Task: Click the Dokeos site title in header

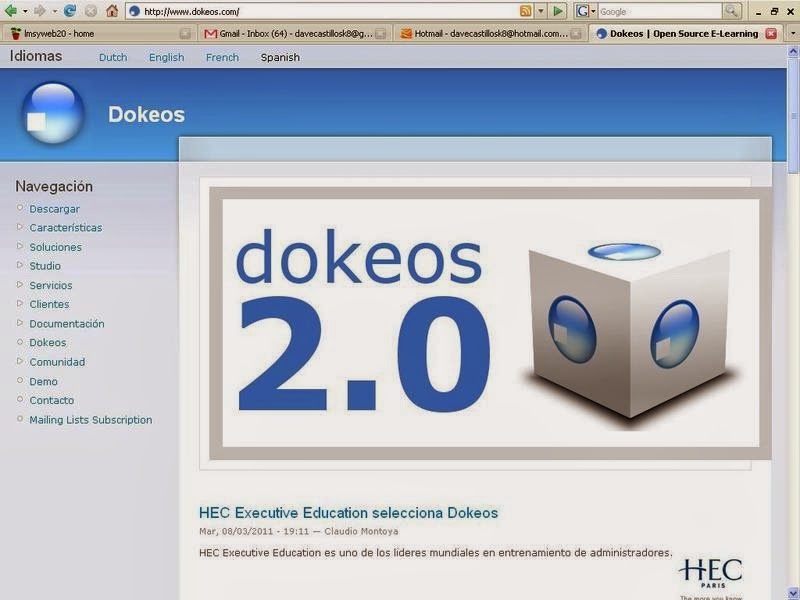Action: tap(146, 114)
